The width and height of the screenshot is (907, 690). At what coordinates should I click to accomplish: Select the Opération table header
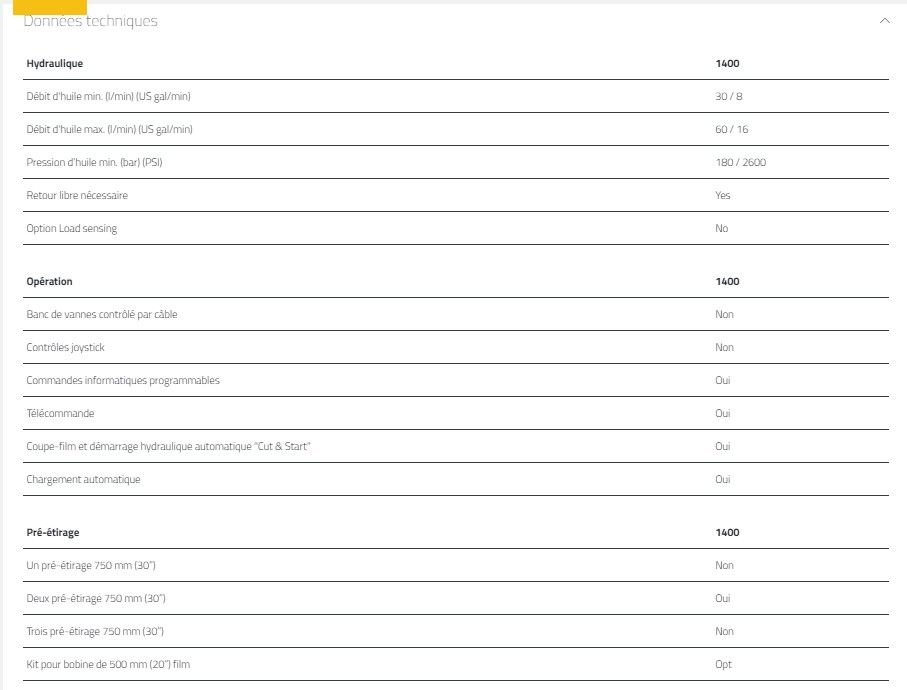pos(50,282)
